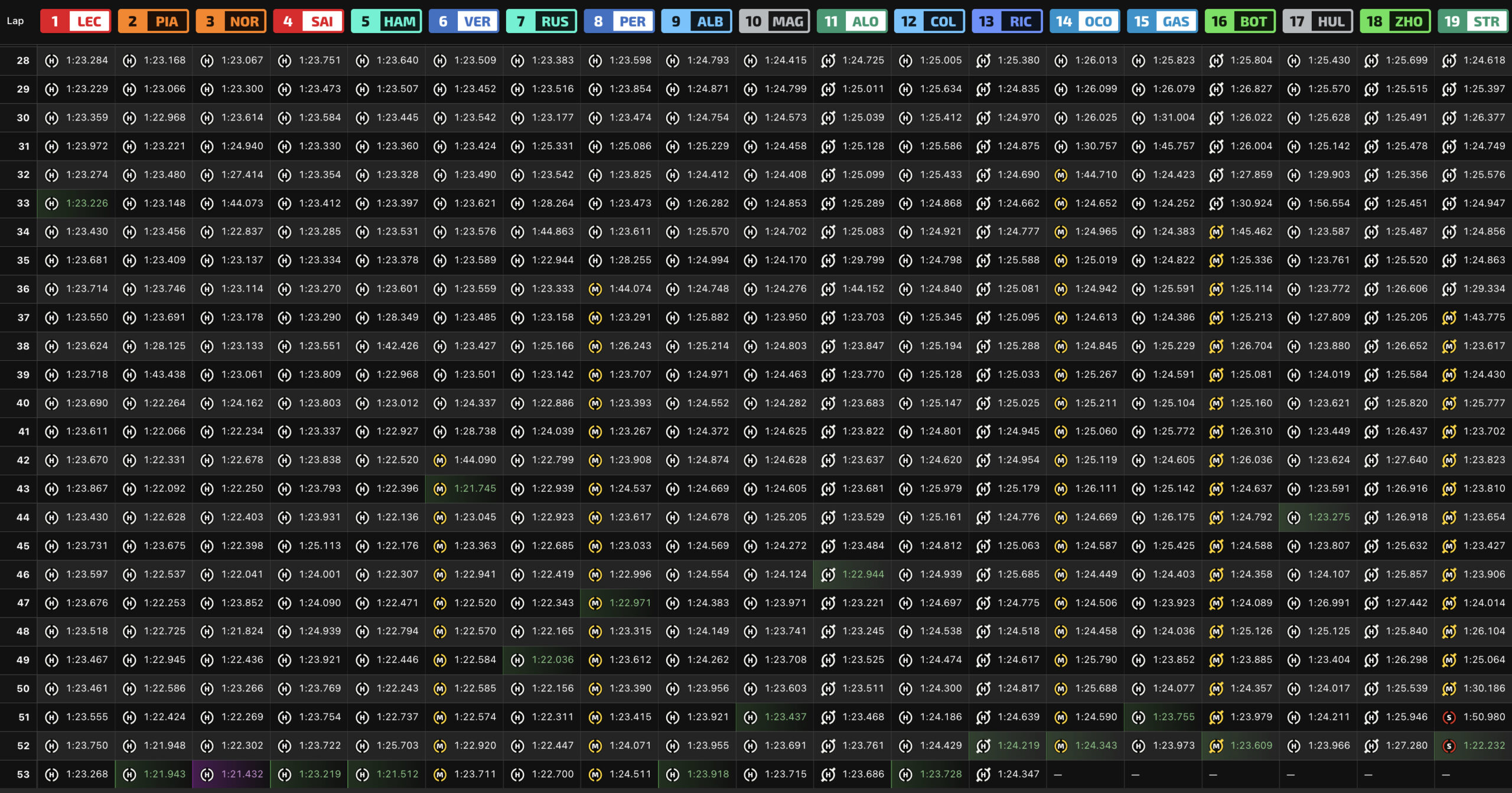Viewport: 1512px width, 793px height.
Task: Select the 18 ZHO driver header
Action: point(1396,22)
